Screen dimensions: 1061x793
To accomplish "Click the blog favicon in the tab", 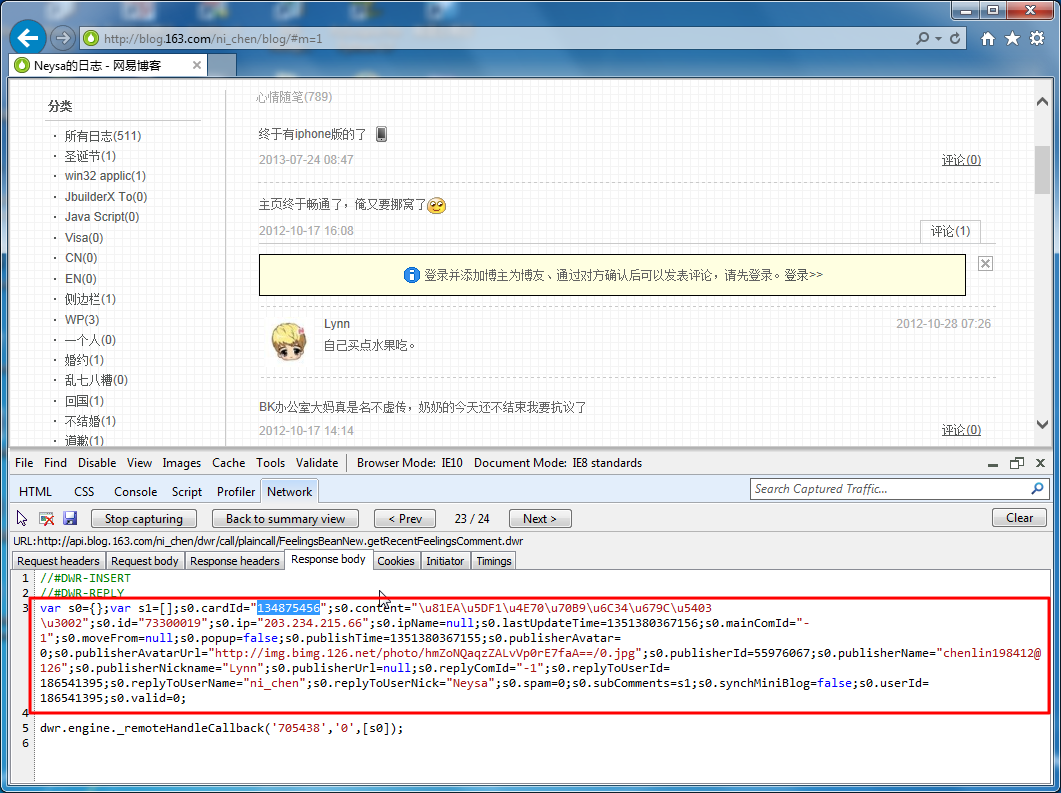I will 22,65.
